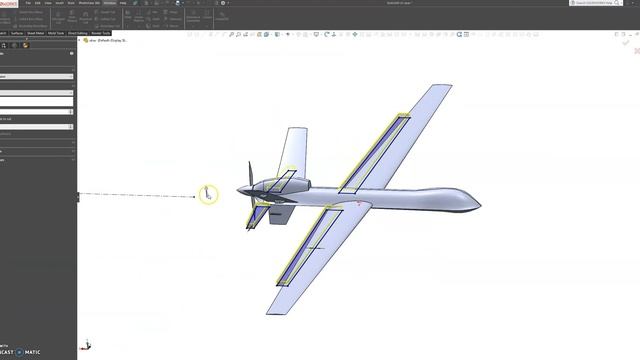Switch to the Surfaces tab
Screen dimensions: 640x360
(17, 33)
